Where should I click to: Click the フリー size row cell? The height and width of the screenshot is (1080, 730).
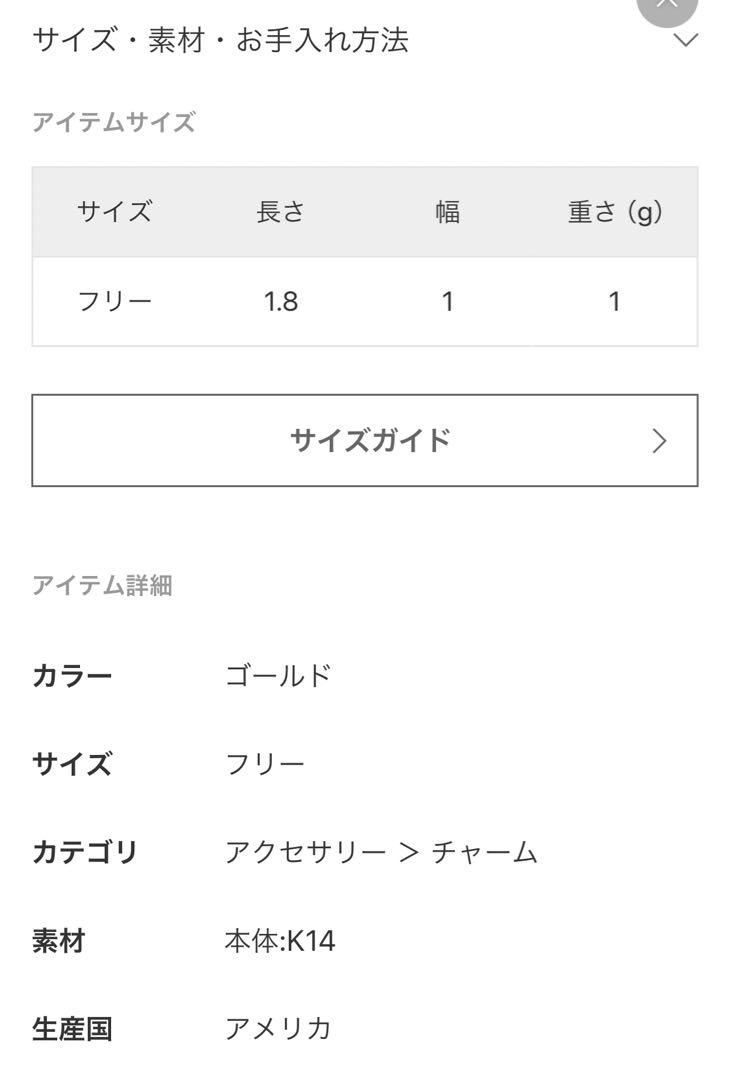click(114, 302)
